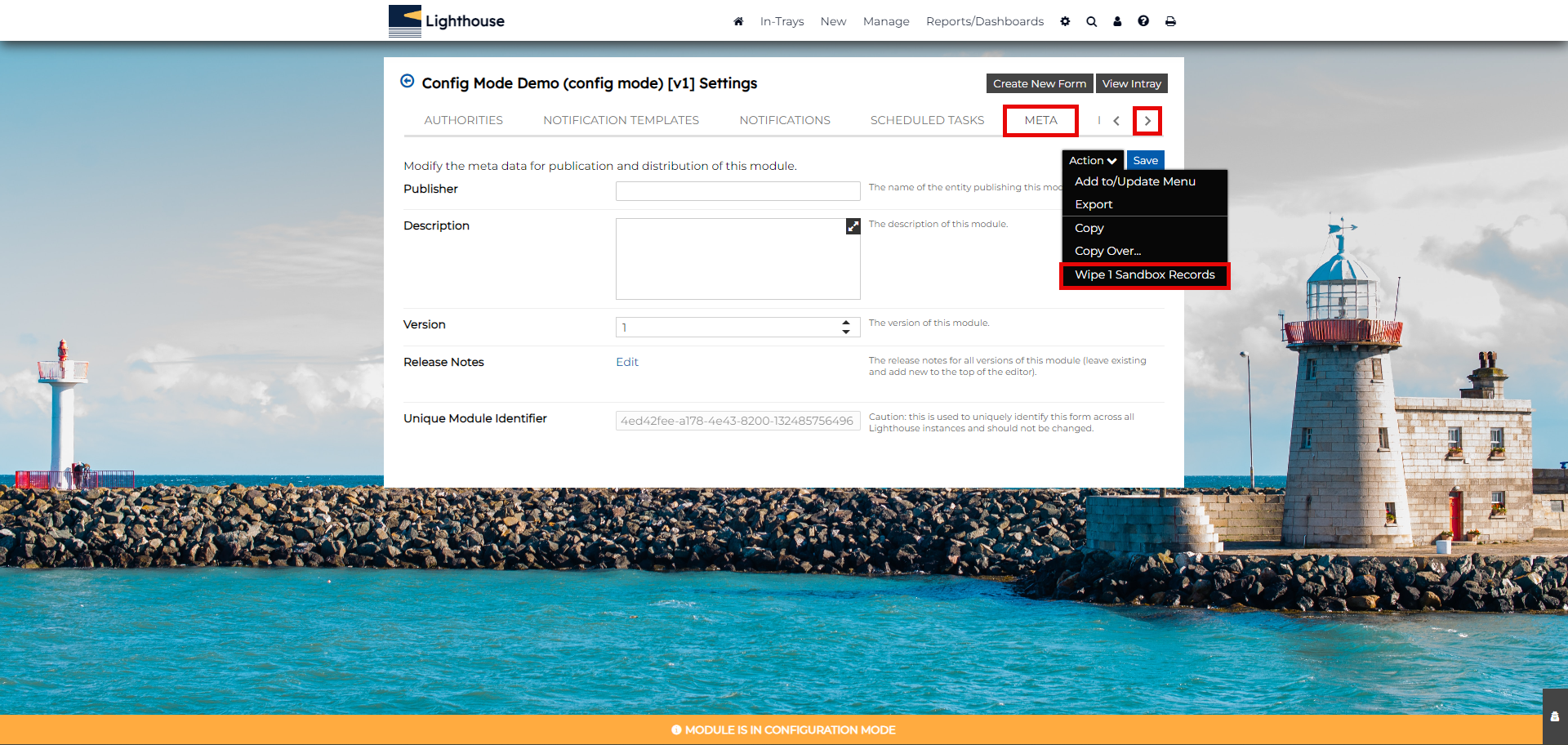Click the back arrow beside the settings title
The image size is (1568, 745).
pos(408,81)
